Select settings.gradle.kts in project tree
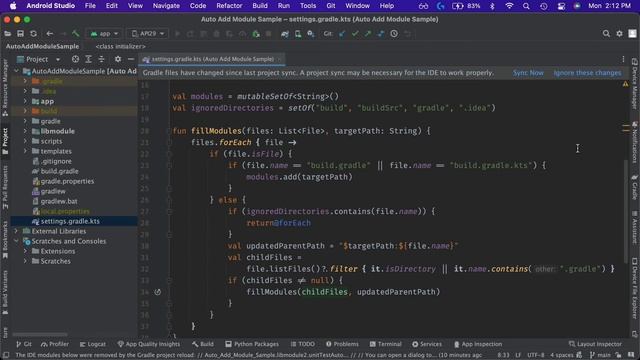This screenshot has width=640, height=360. [x=75, y=221]
